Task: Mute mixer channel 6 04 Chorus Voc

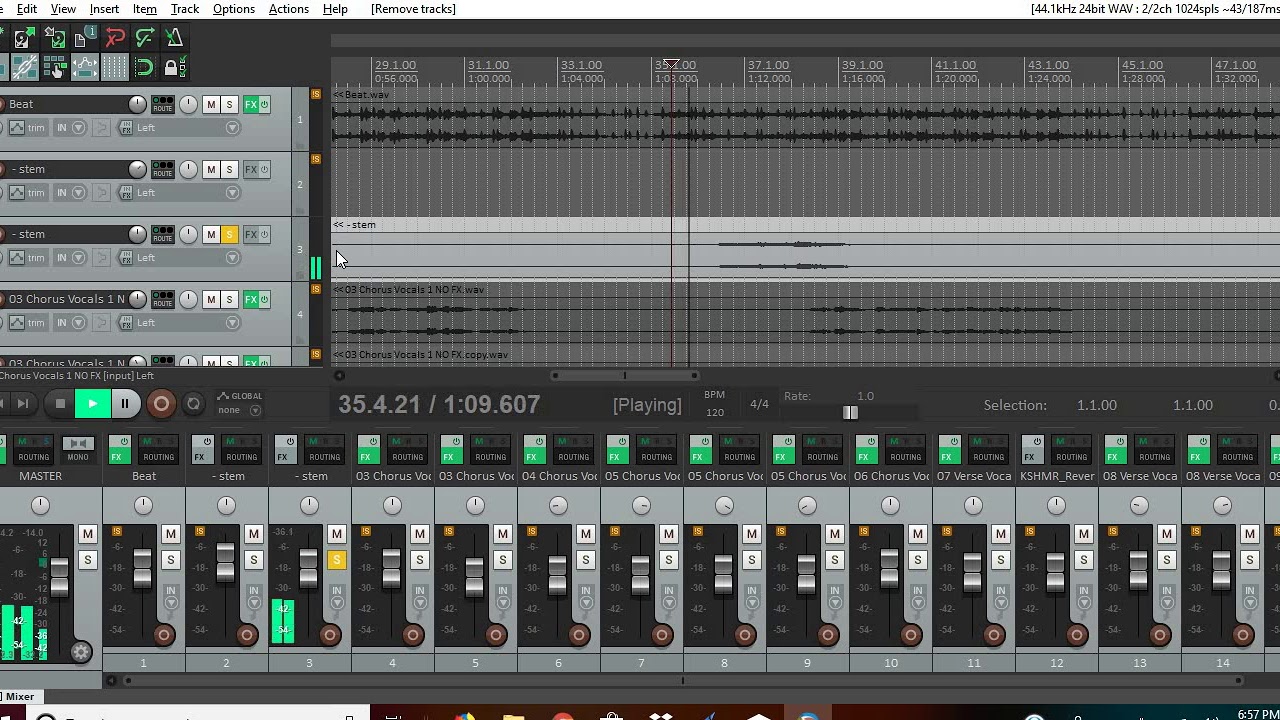Action: pos(585,534)
